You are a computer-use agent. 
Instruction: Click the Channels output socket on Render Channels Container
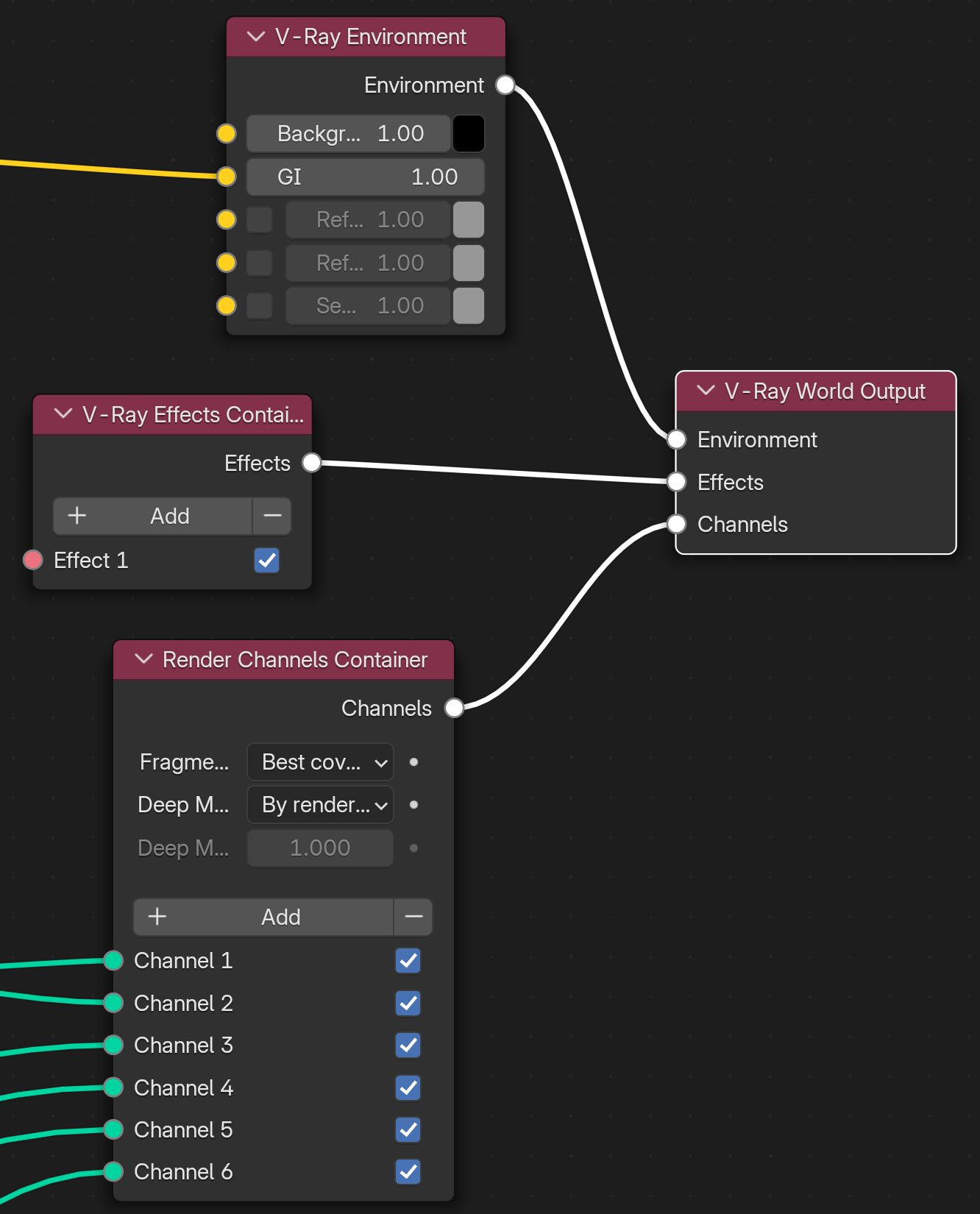point(455,708)
